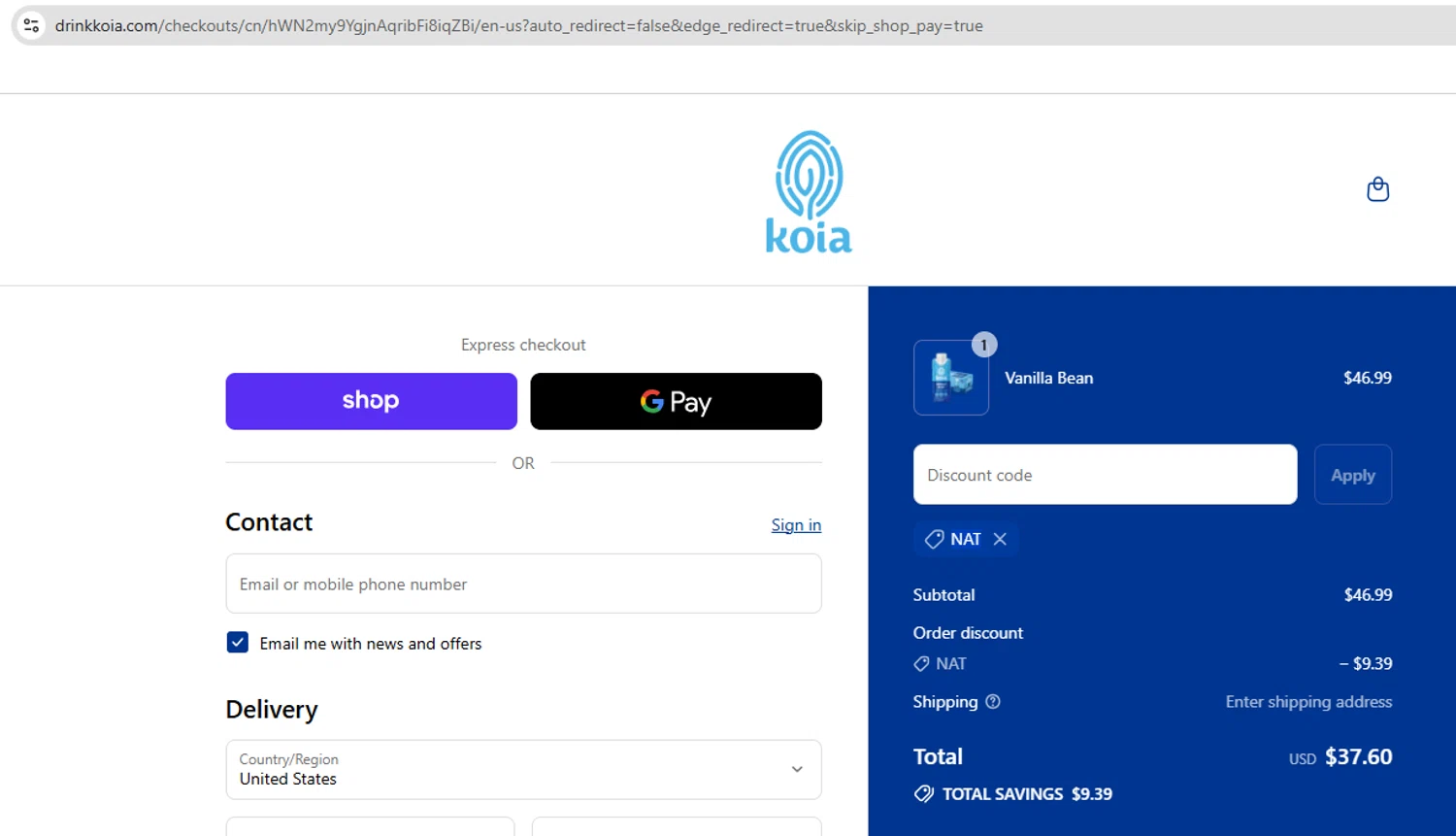The height and width of the screenshot is (836, 1456).
Task: Click the Vanilla Bean product thumbnail
Action: (x=951, y=378)
